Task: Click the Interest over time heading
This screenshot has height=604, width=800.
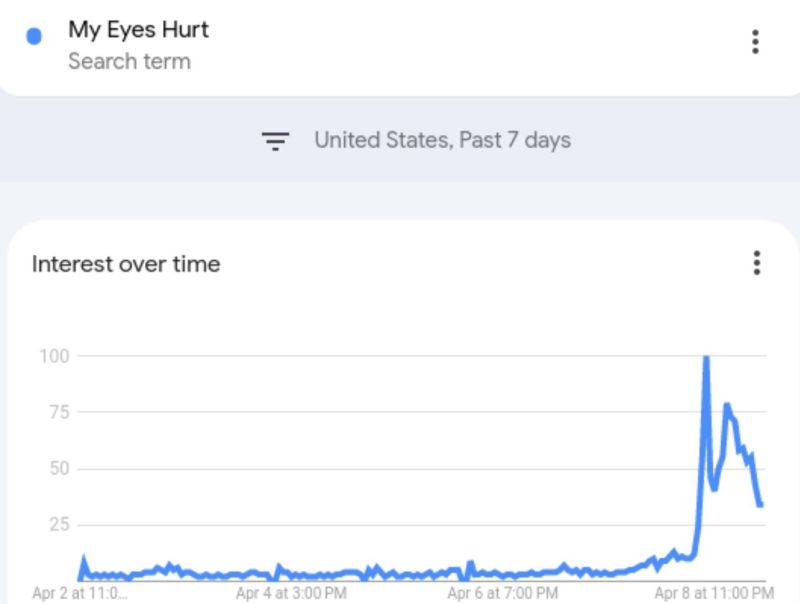Action: tap(126, 264)
